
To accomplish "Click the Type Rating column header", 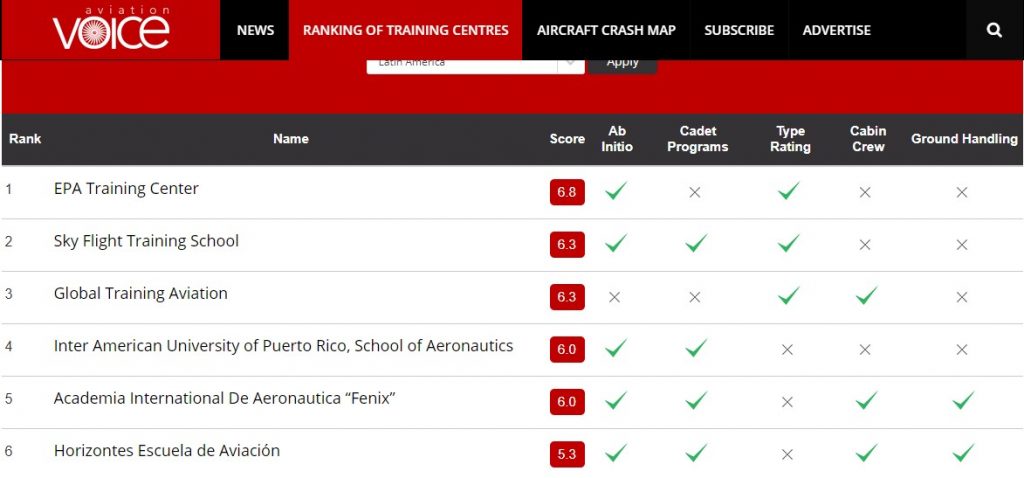I will (x=790, y=138).
